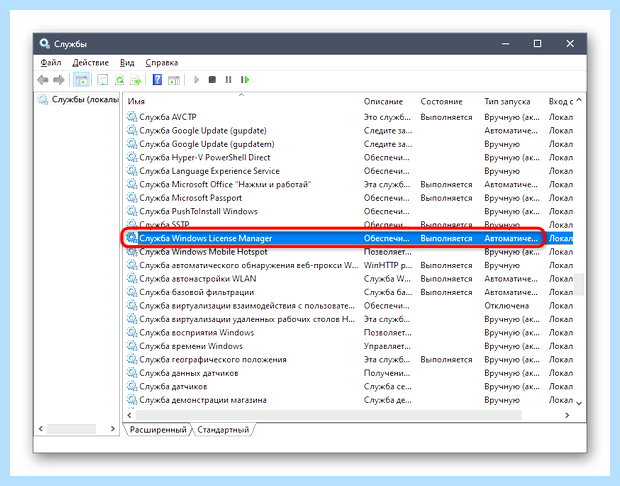Viewport: 620px width, 486px height.
Task: Toggle the action pane toolbar icon
Action: [174, 80]
